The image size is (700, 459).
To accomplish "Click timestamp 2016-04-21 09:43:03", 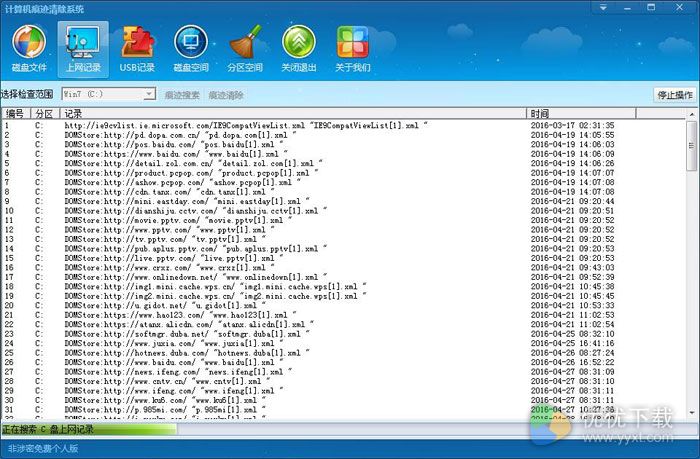I will coord(572,267).
